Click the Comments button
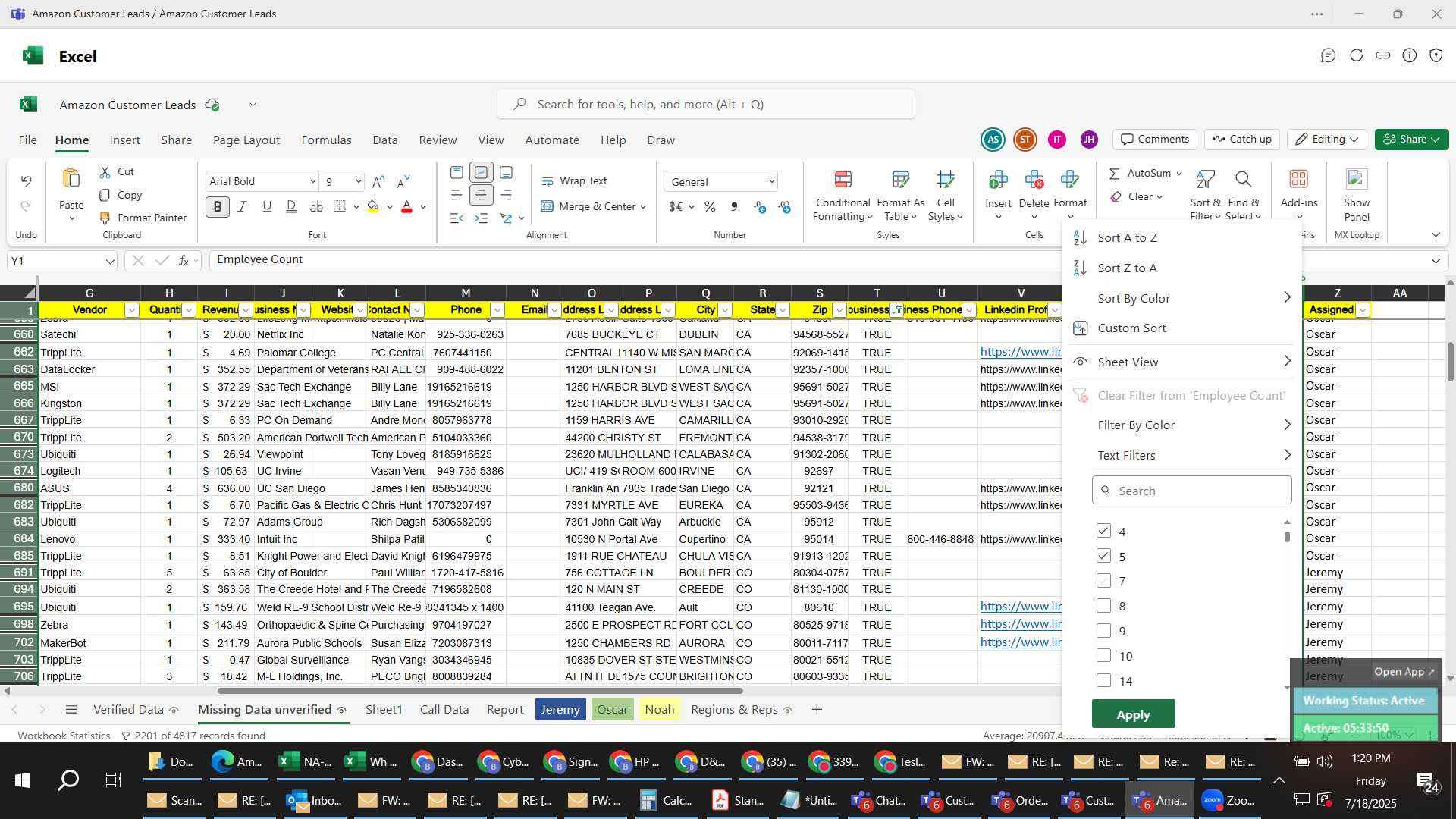The width and height of the screenshot is (1456, 819). coord(1155,140)
